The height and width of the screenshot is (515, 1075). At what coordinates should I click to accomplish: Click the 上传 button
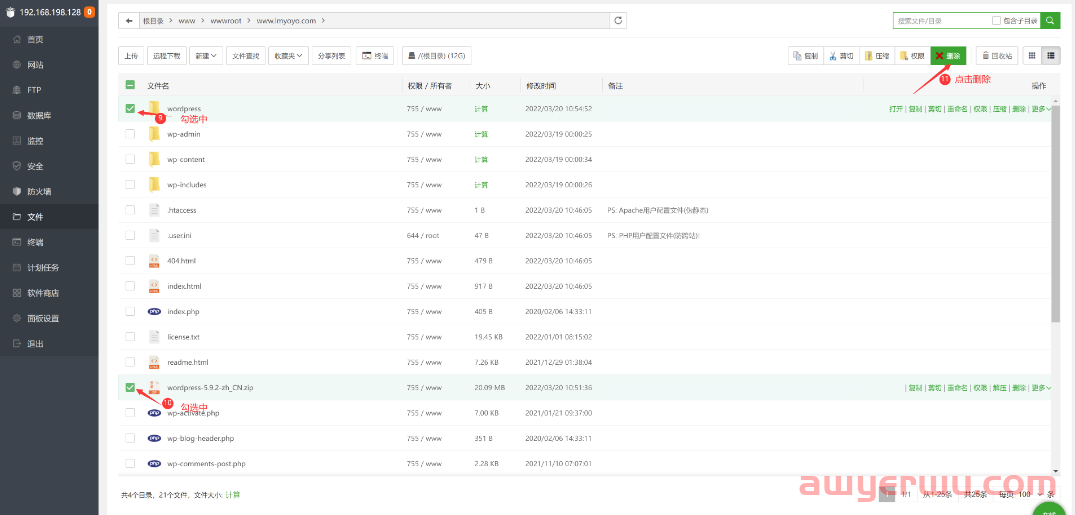(130, 56)
